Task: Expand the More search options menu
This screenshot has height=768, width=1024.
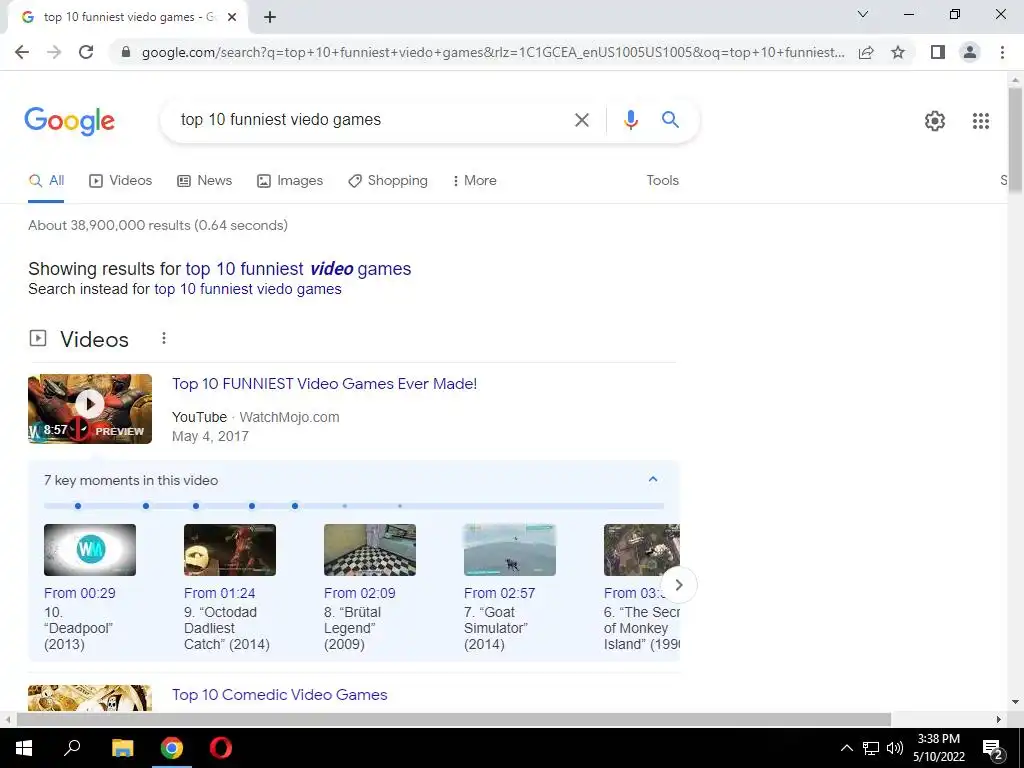Action: pos(474,181)
